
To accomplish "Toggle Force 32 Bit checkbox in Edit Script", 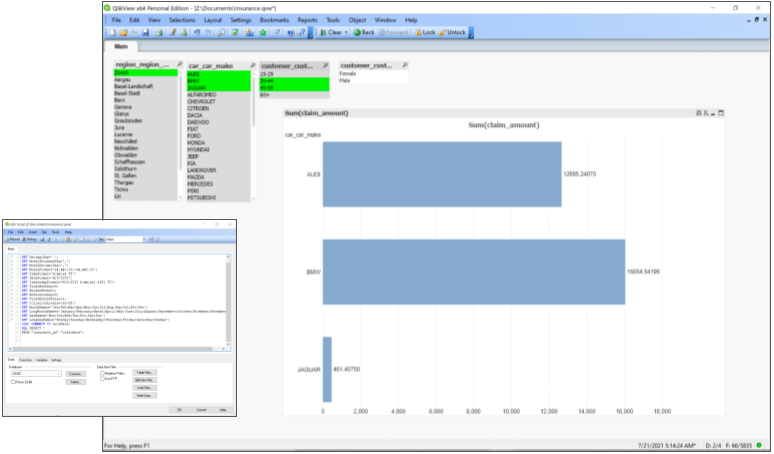I will [13, 382].
